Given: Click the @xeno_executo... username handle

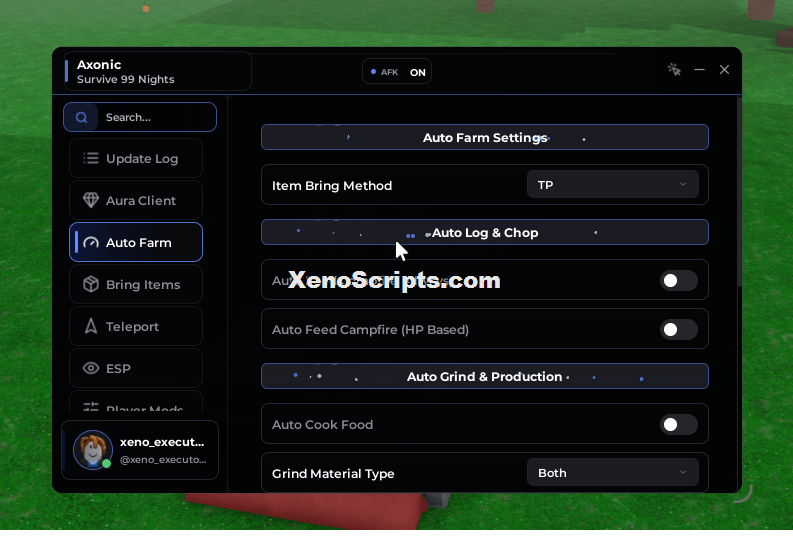Looking at the screenshot, I should click(x=163, y=460).
